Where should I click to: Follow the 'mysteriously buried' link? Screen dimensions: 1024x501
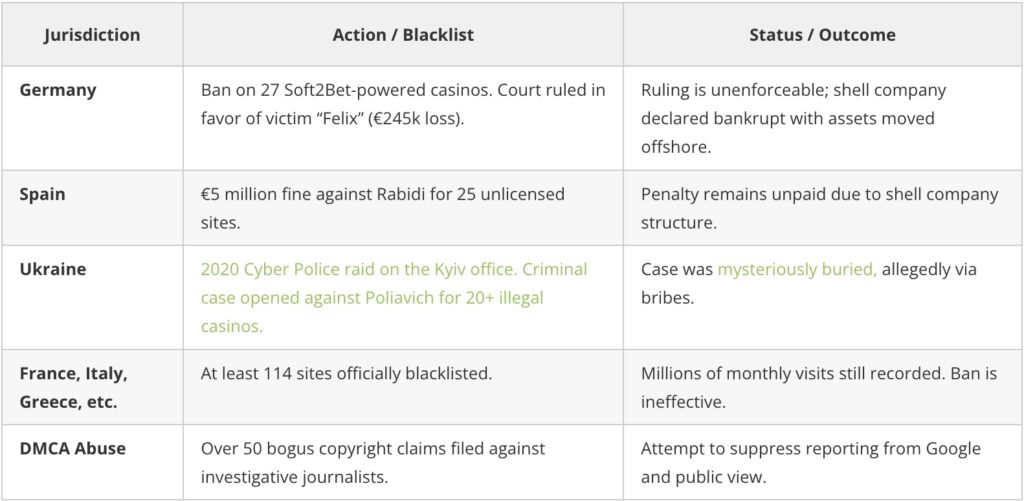pos(797,270)
